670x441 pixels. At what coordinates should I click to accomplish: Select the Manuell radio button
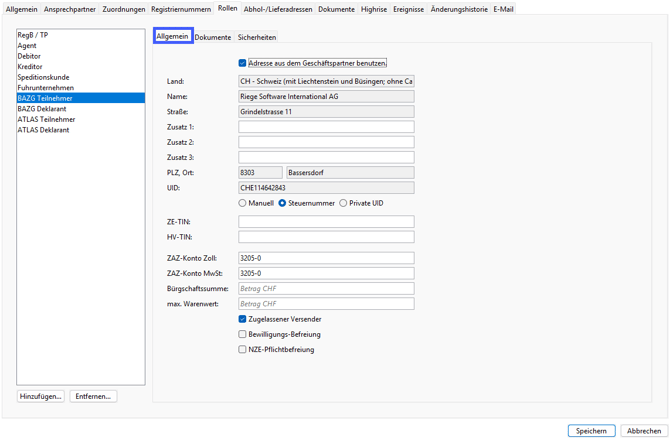(242, 203)
